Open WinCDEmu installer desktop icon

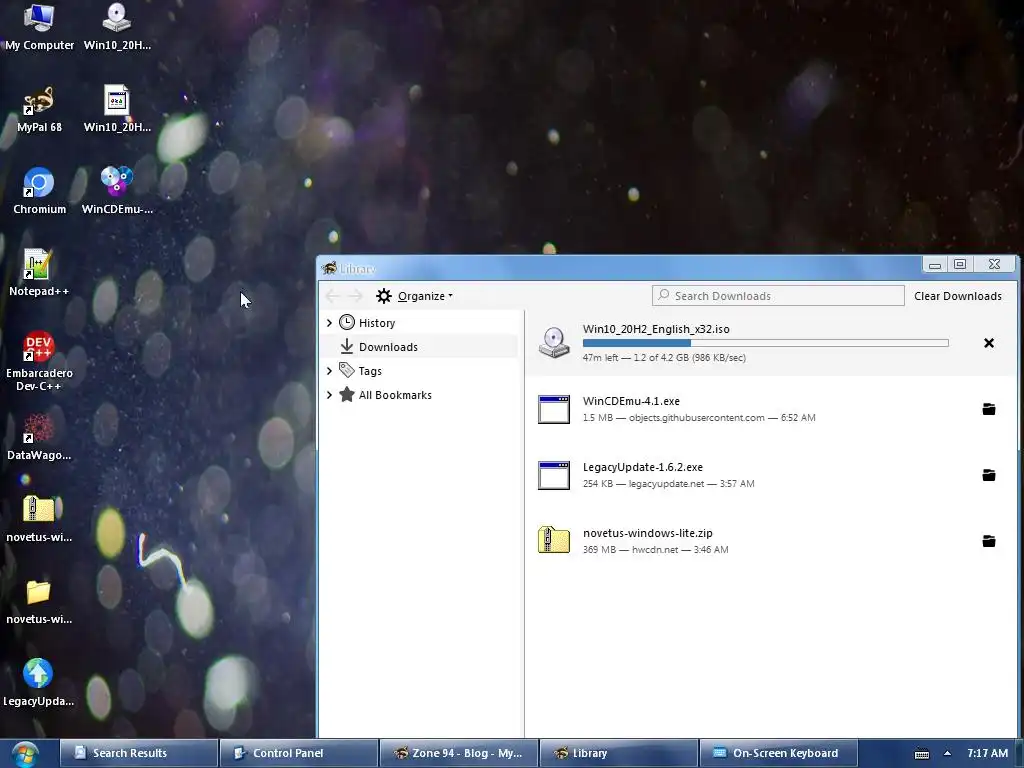click(117, 191)
